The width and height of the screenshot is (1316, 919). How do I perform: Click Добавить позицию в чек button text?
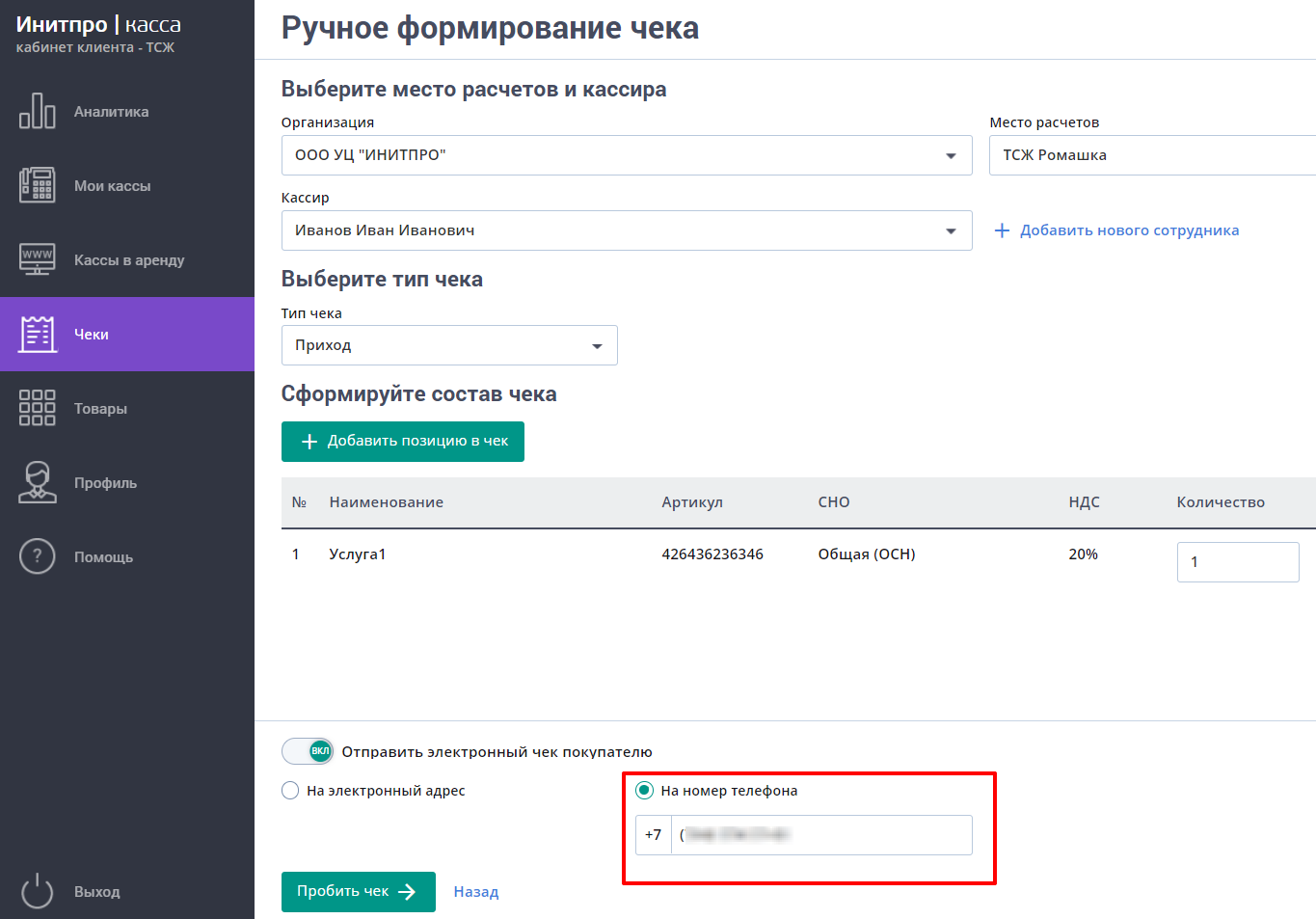(x=417, y=441)
